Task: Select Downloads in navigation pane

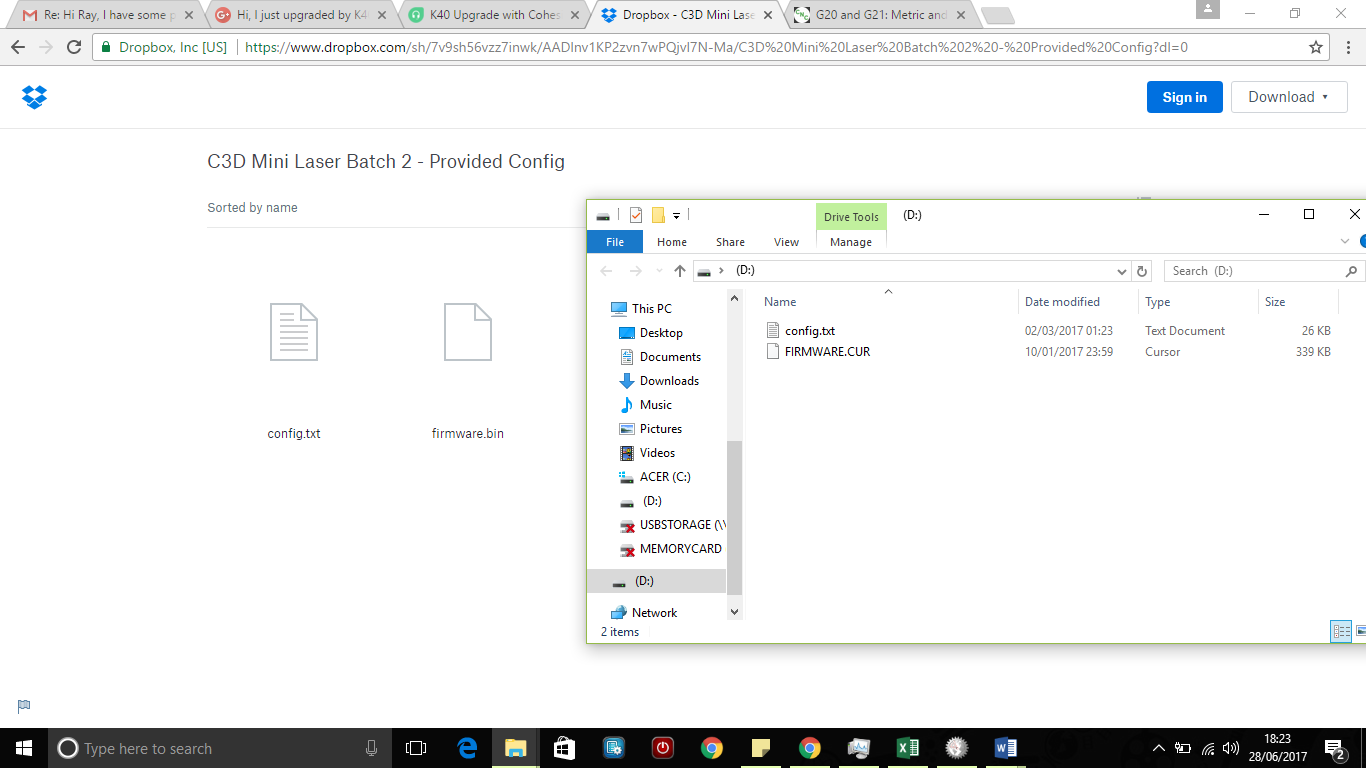Action: pos(659,381)
